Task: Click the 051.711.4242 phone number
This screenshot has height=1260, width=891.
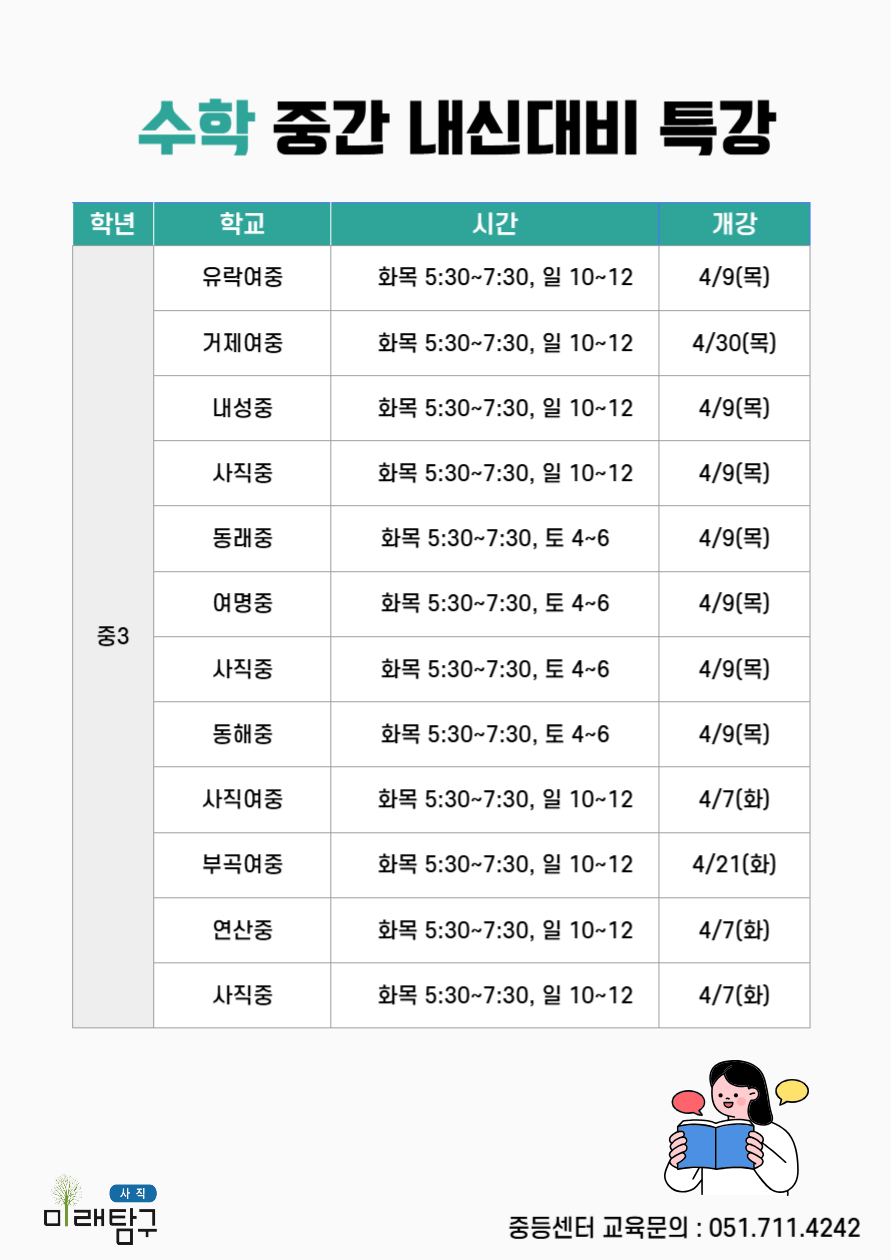Action: (x=784, y=1227)
